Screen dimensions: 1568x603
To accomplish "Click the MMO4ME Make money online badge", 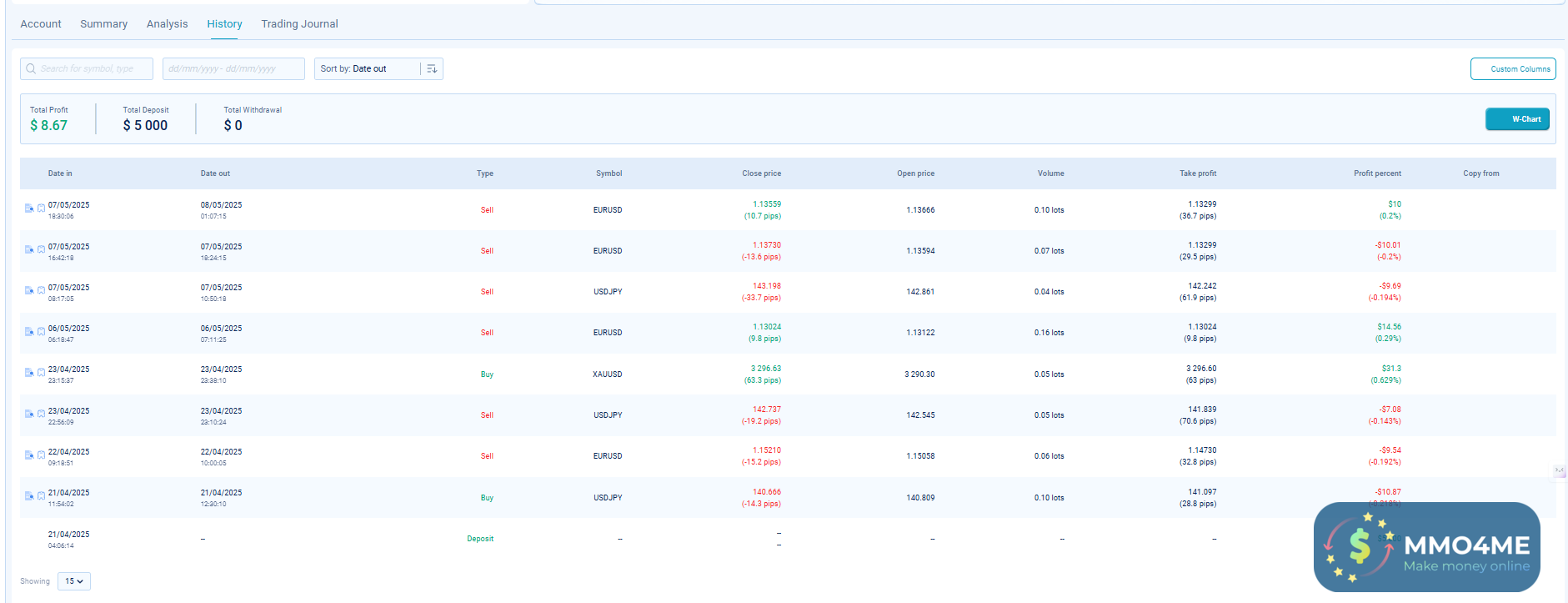I will 1426,547.
